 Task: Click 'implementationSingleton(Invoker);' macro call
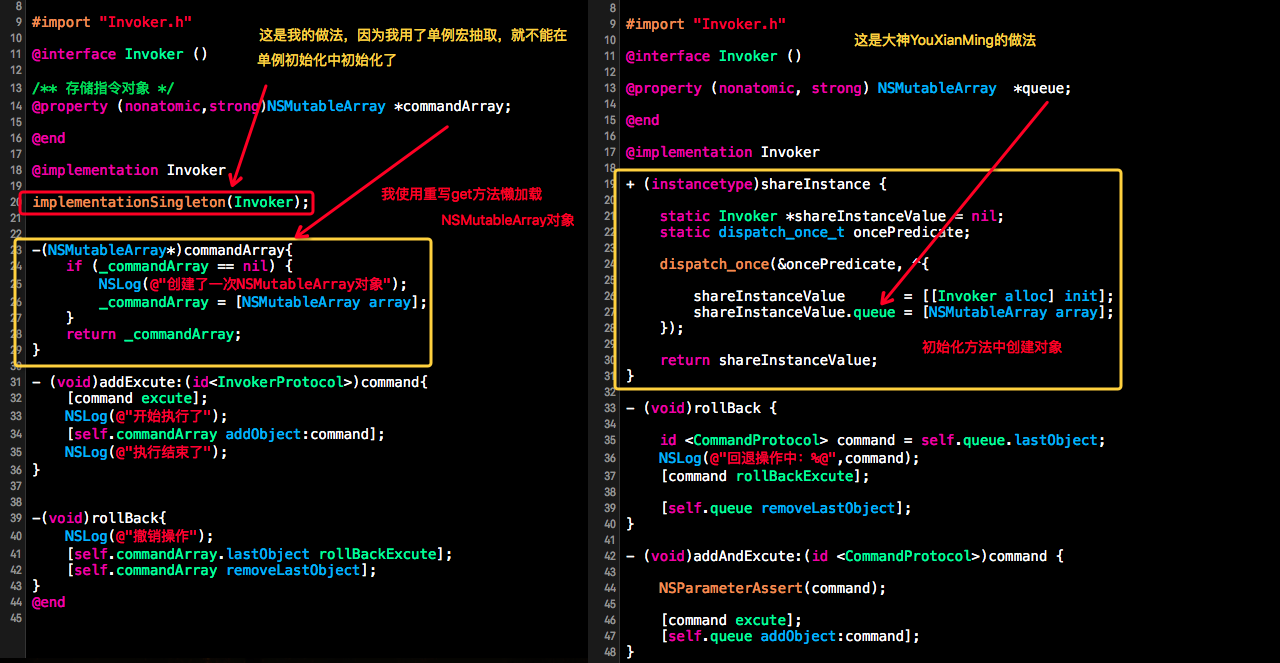(171, 202)
